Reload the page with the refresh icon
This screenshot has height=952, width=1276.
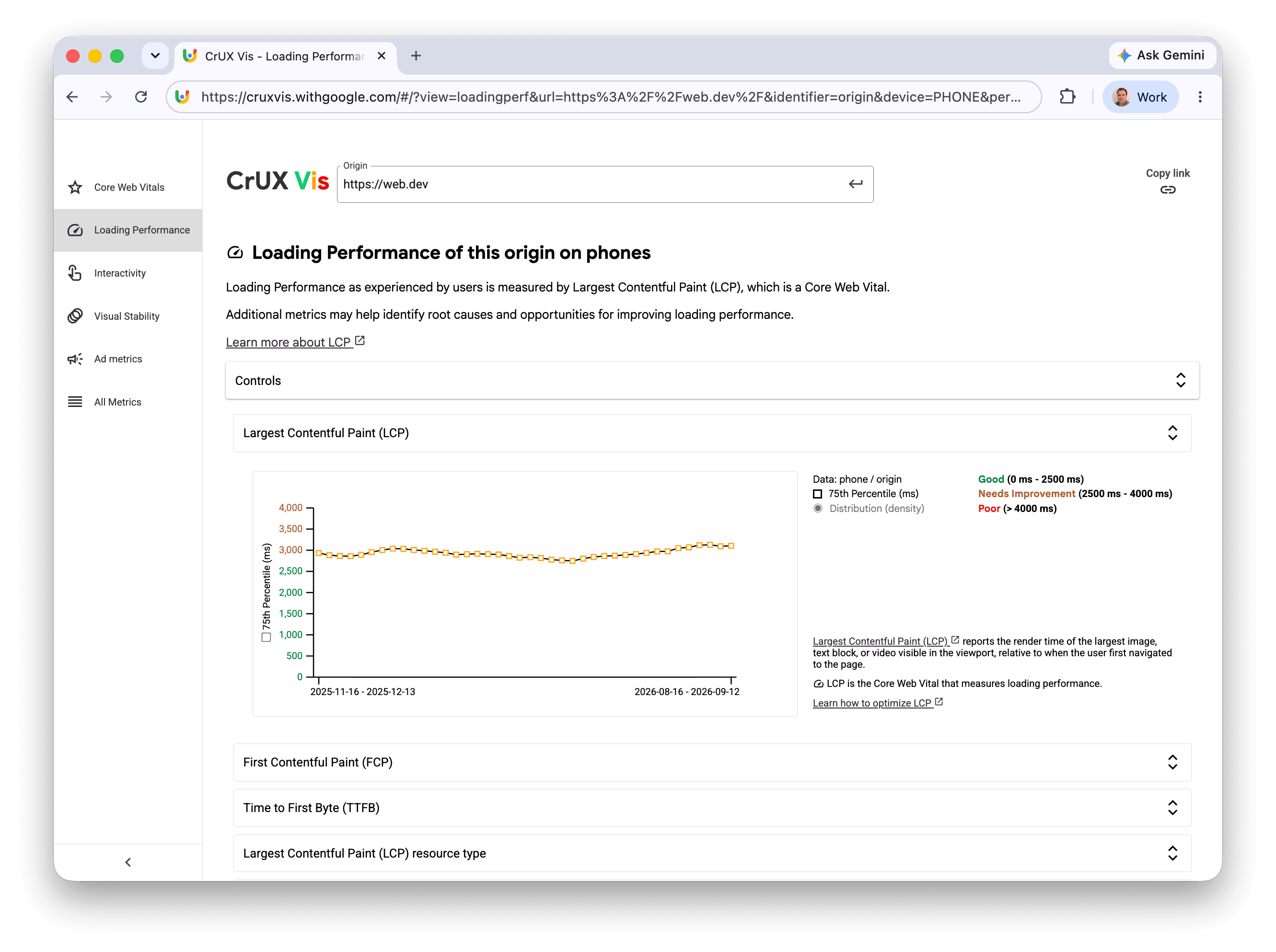(140, 97)
